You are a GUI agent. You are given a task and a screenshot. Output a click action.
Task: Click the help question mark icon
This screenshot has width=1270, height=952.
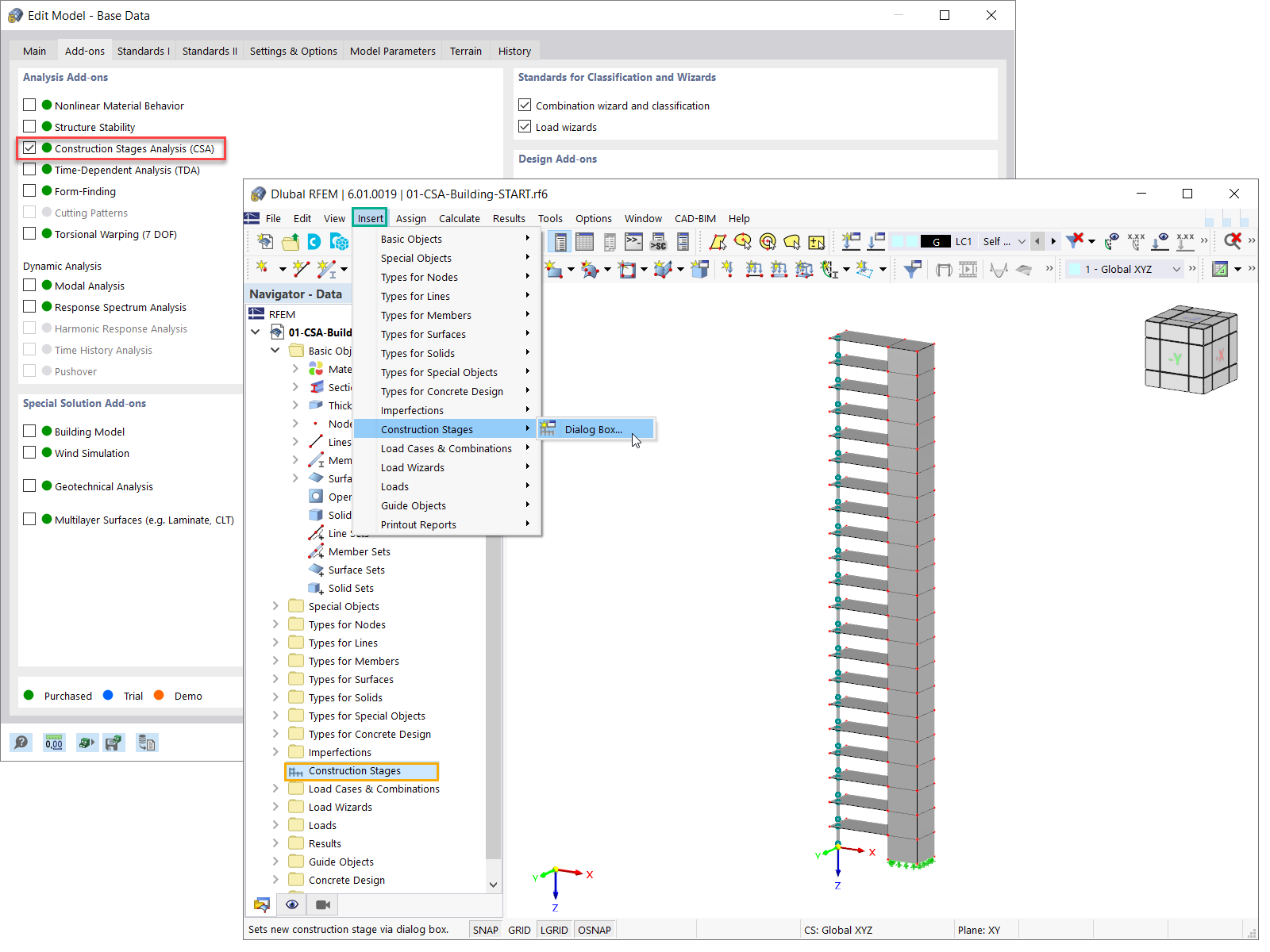pos(21,743)
